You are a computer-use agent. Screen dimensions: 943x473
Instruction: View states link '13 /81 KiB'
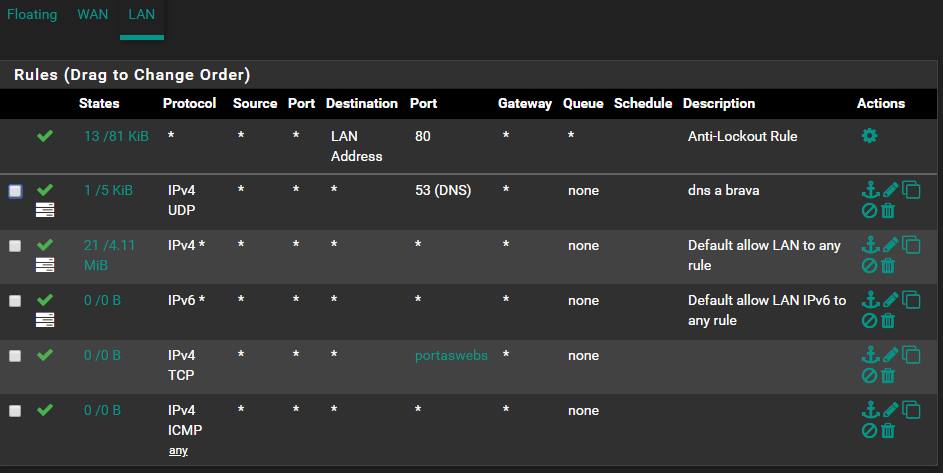tap(116, 136)
